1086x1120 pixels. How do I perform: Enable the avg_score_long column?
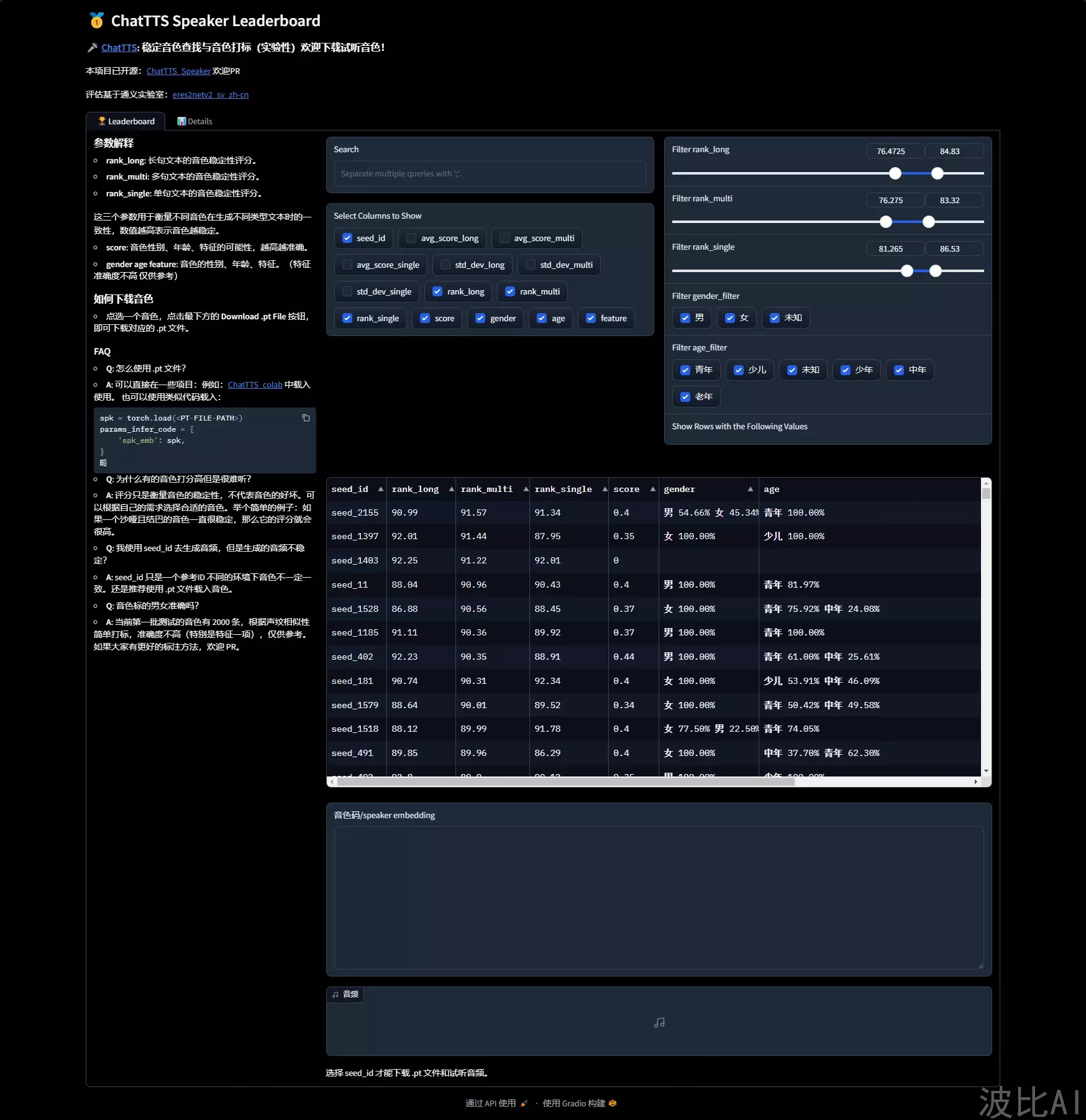[411, 239]
